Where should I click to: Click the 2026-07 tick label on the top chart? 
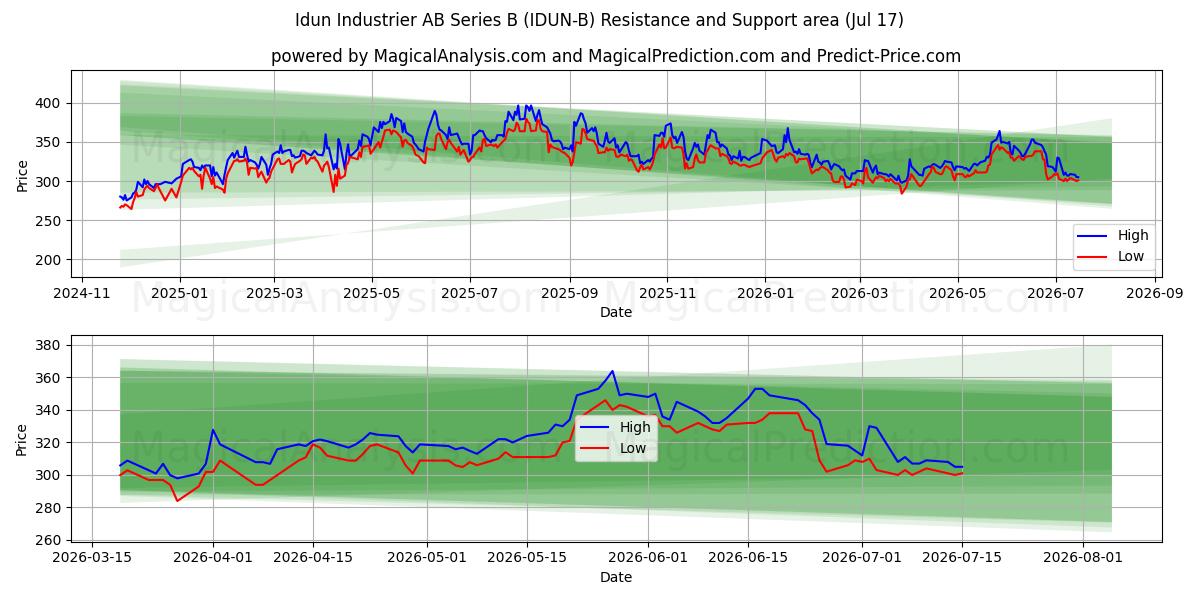pyautogui.click(x=1055, y=294)
